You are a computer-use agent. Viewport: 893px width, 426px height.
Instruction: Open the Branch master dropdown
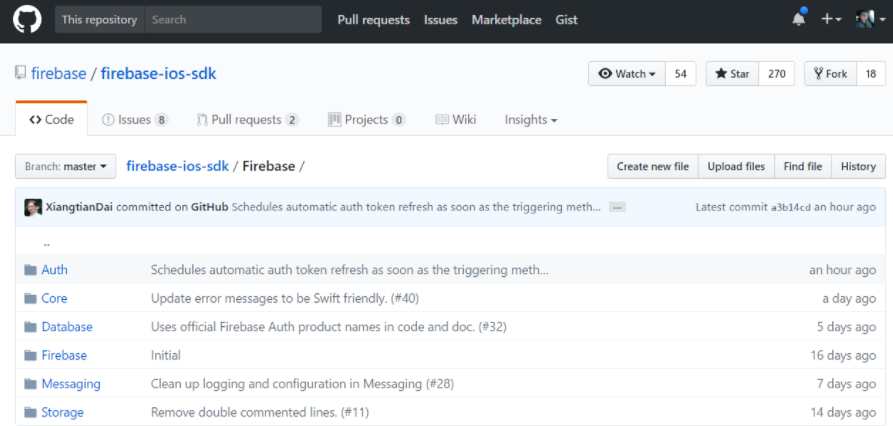point(66,167)
